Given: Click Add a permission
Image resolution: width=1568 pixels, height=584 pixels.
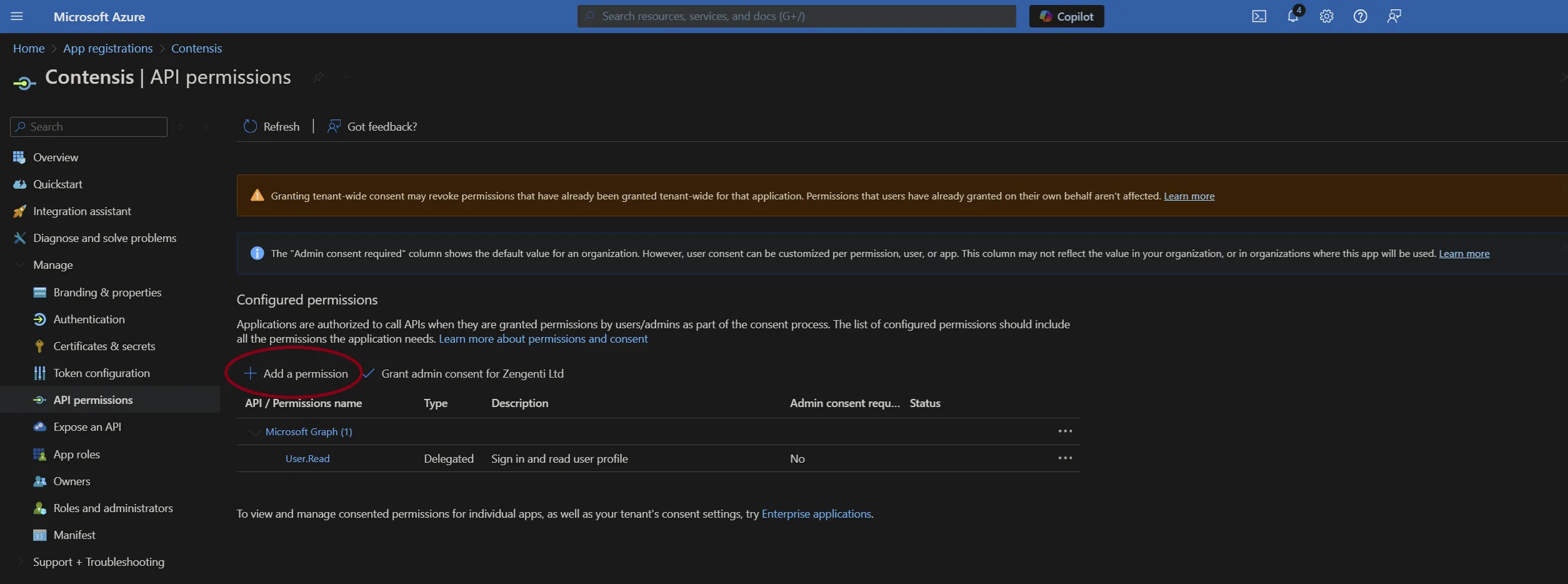Looking at the screenshot, I should [296, 373].
